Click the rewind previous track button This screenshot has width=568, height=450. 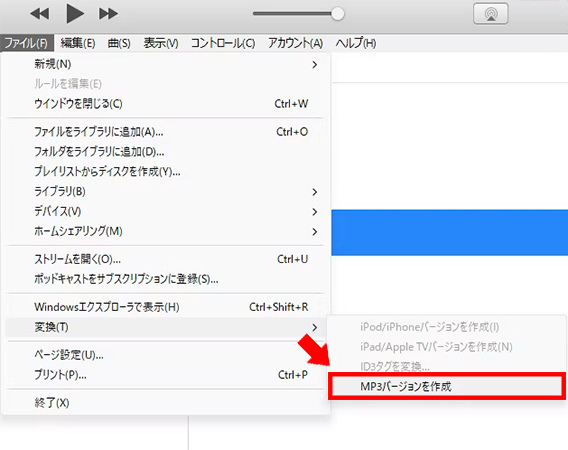40,14
